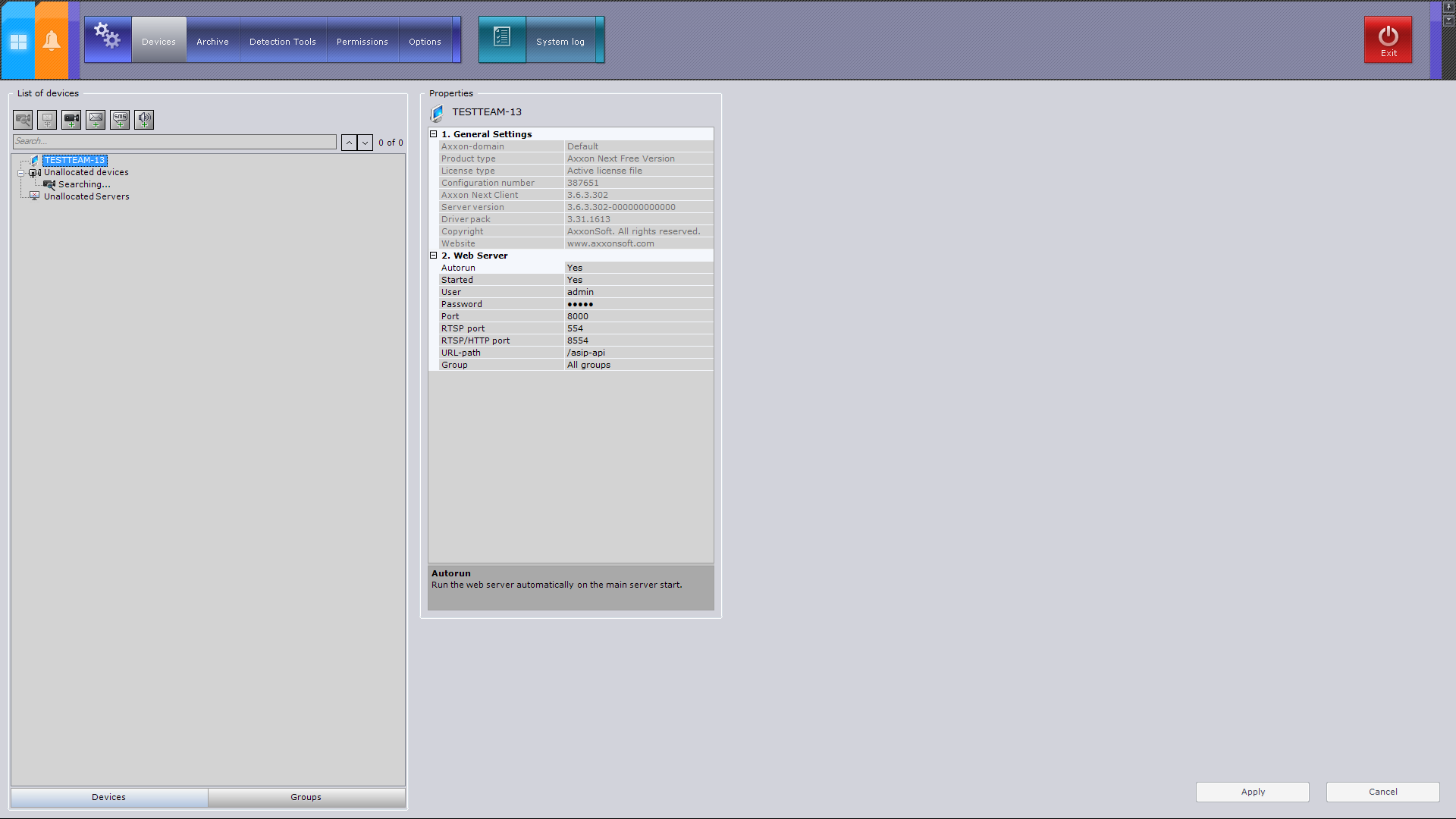Image resolution: width=1456 pixels, height=819 pixels.
Task: Click the device Search field
Action: click(x=174, y=142)
